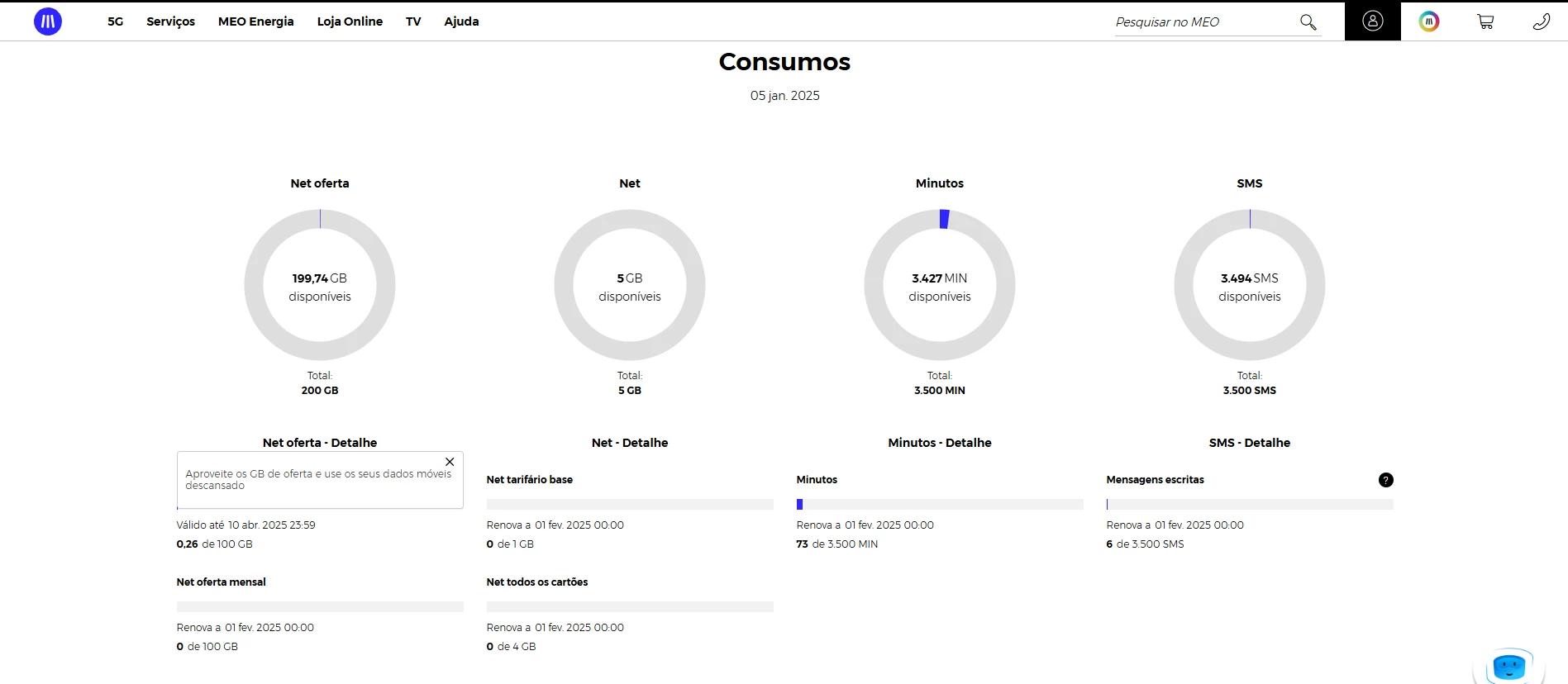
Task: Open the Serviços menu
Action: 171,21
